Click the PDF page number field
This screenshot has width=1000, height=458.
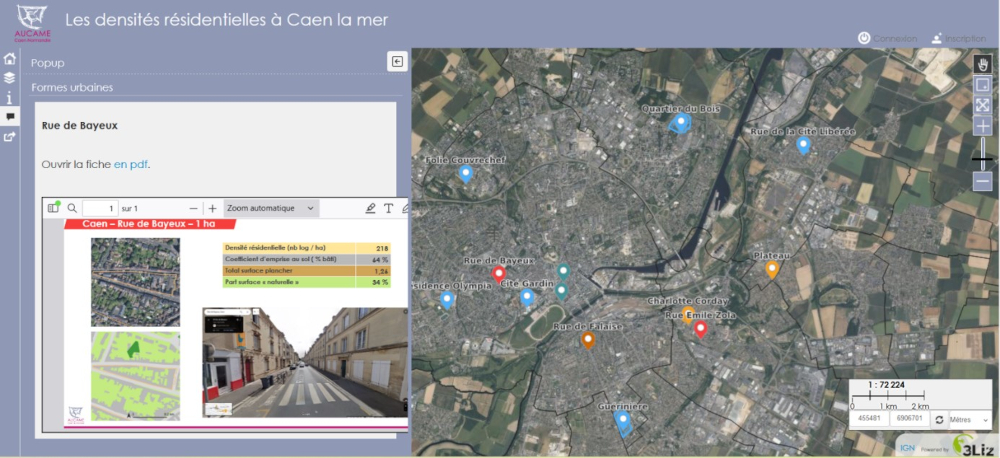[x=100, y=209]
